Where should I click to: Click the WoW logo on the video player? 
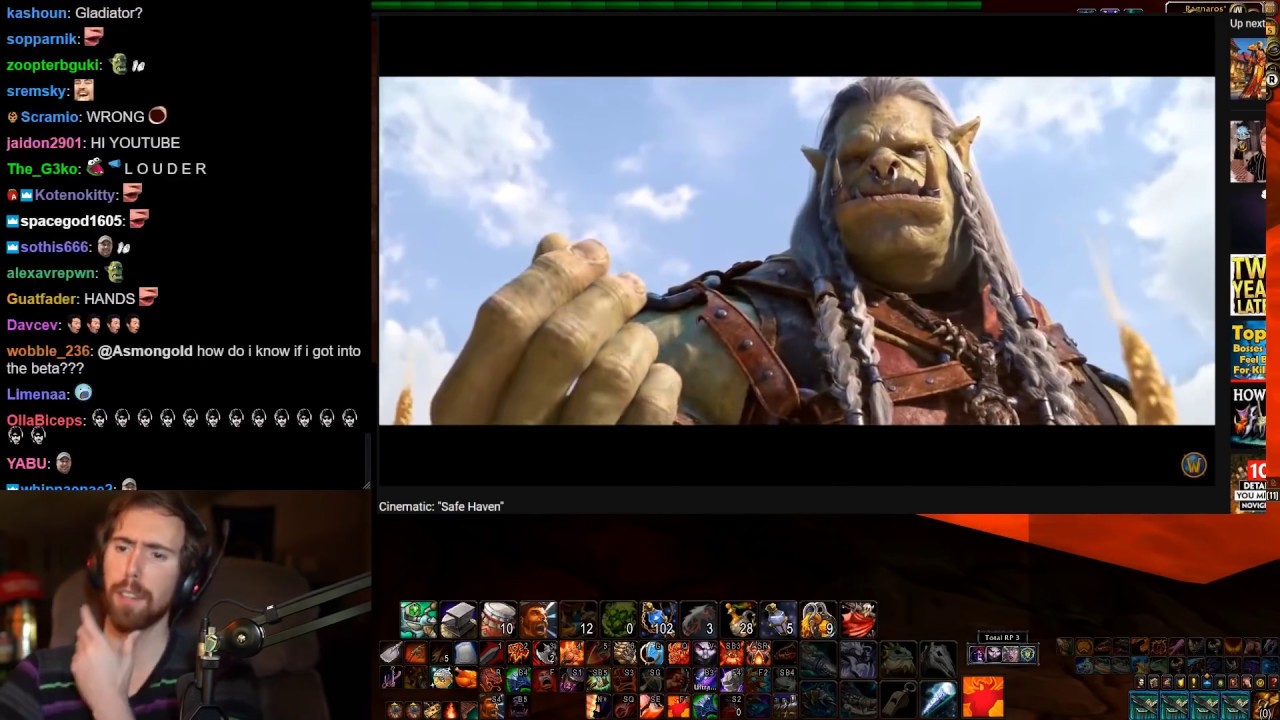(1194, 465)
